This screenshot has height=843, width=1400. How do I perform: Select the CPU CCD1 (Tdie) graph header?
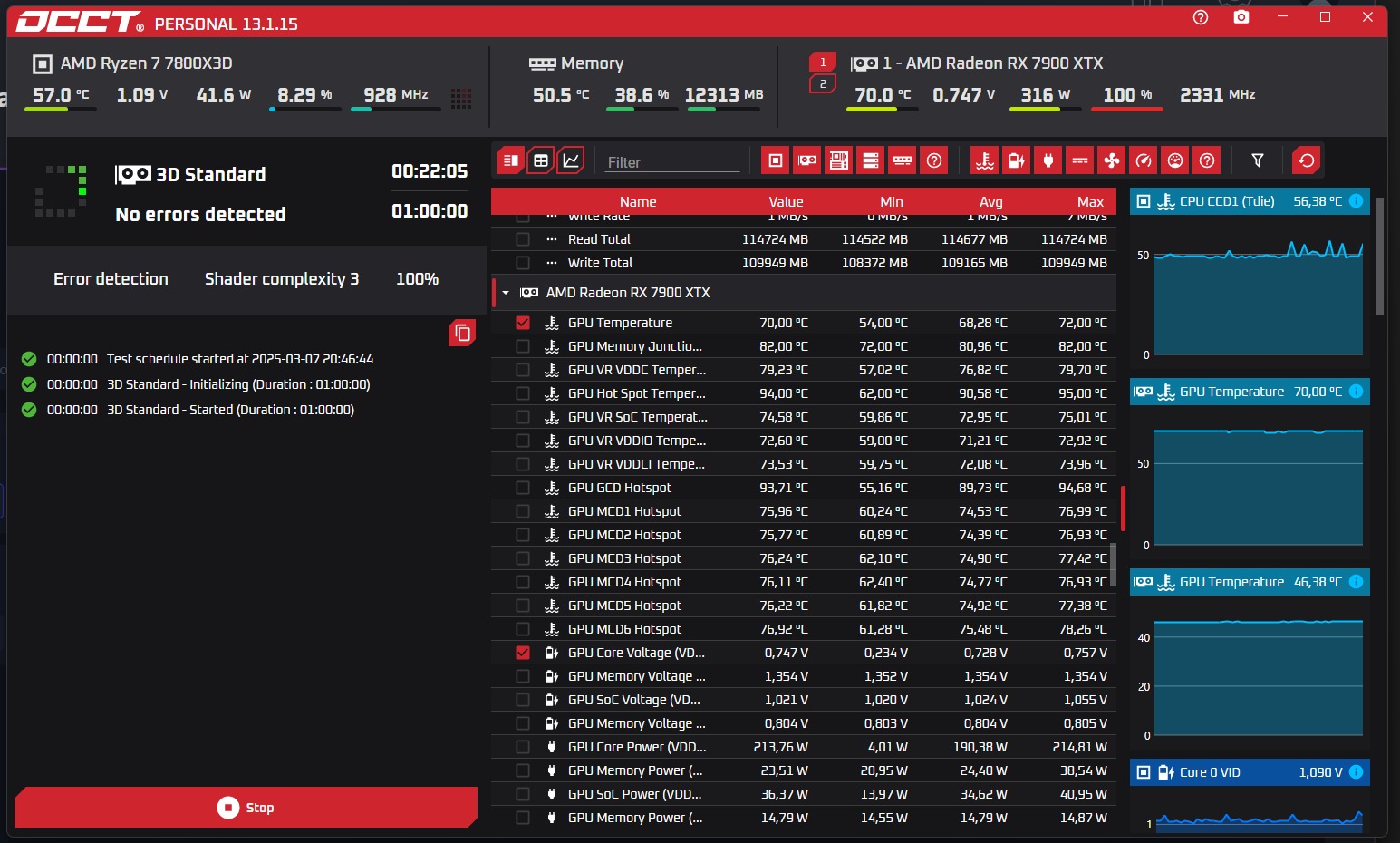(x=1250, y=201)
